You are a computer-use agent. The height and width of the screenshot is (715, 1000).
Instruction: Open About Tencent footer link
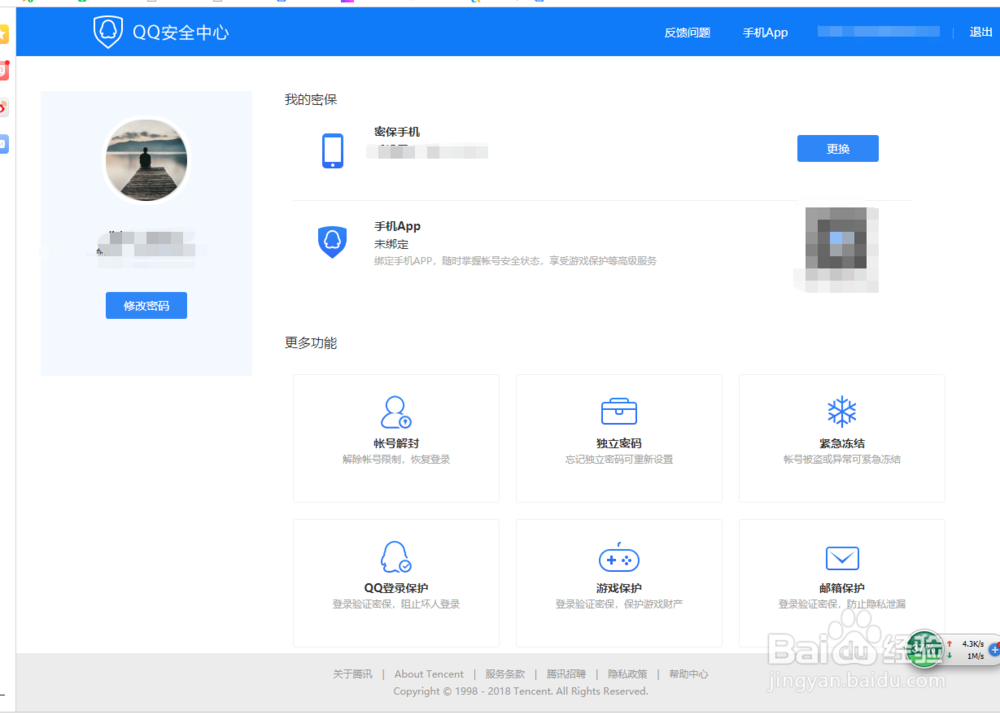pyautogui.click(x=429, y=674)
